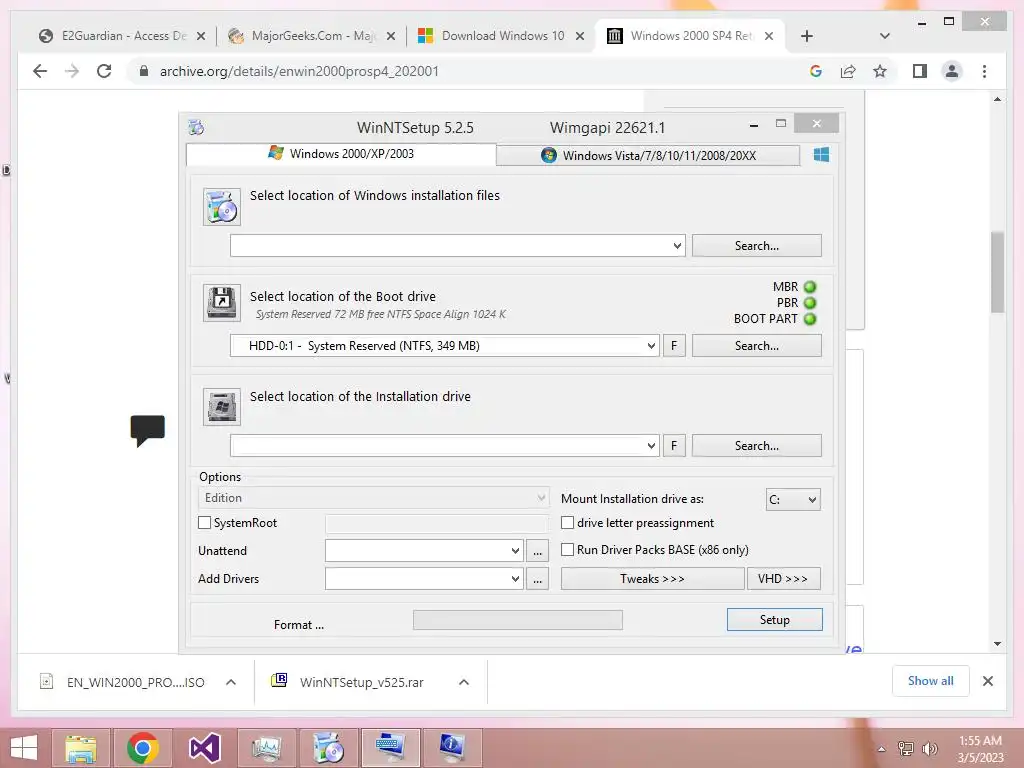Click Search for the Installation drive

pyautogui.click(x=756, y=445)
